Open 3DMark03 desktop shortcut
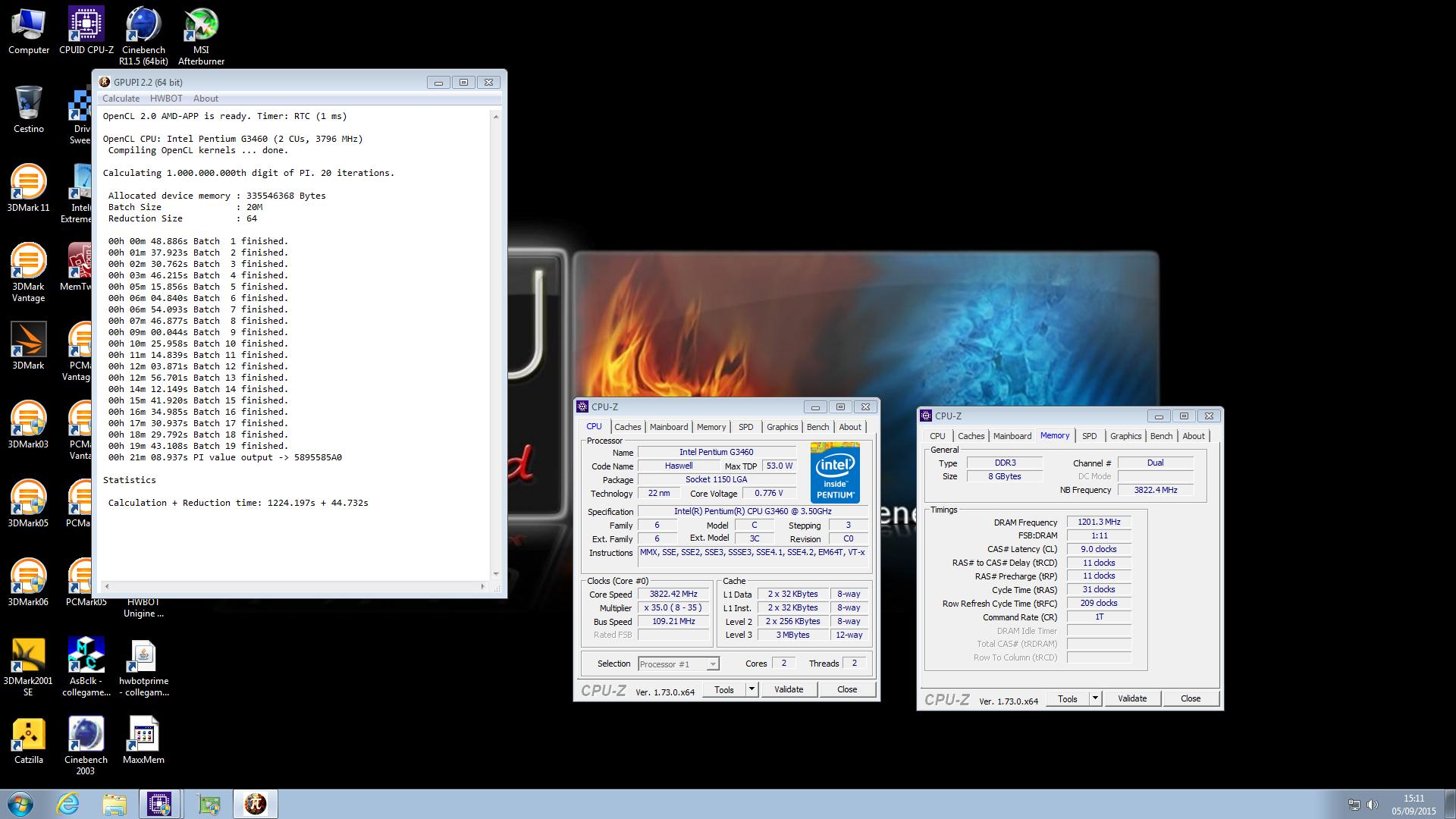Image resolution: width=1456 pixels, height=819 pixels. [29, 425]
